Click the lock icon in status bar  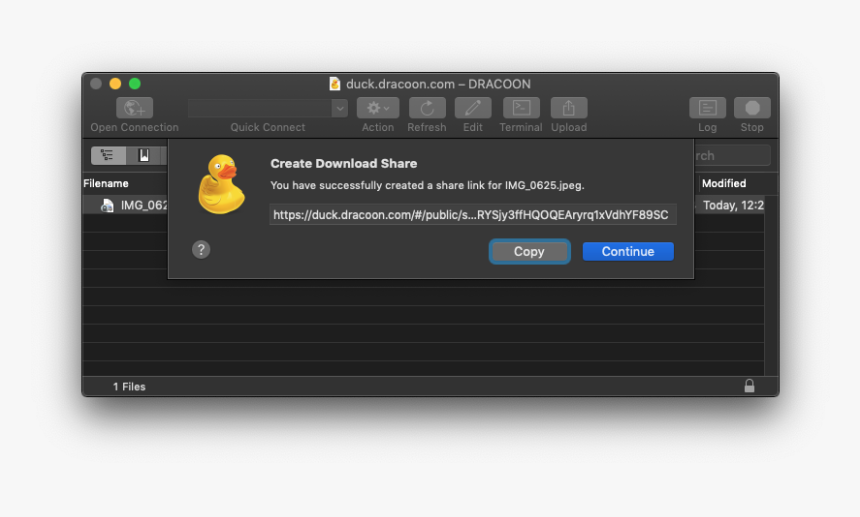coord(749,386)
